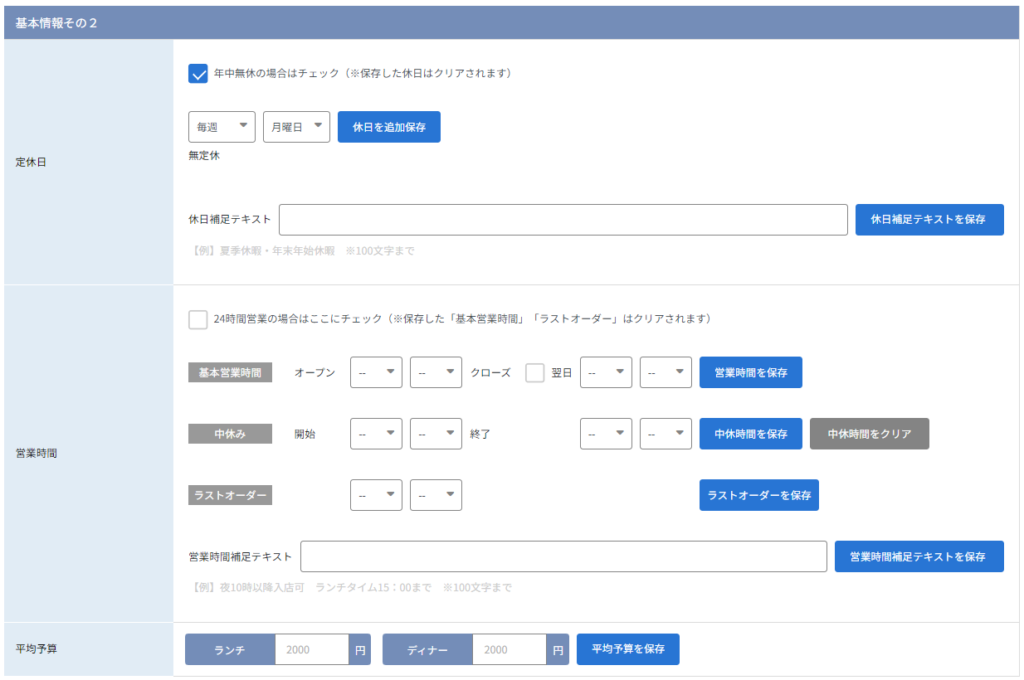Open the 中休み 終了 minute dropdown
The height and width of the screenshot is (680, 1024).
(666, 434)
